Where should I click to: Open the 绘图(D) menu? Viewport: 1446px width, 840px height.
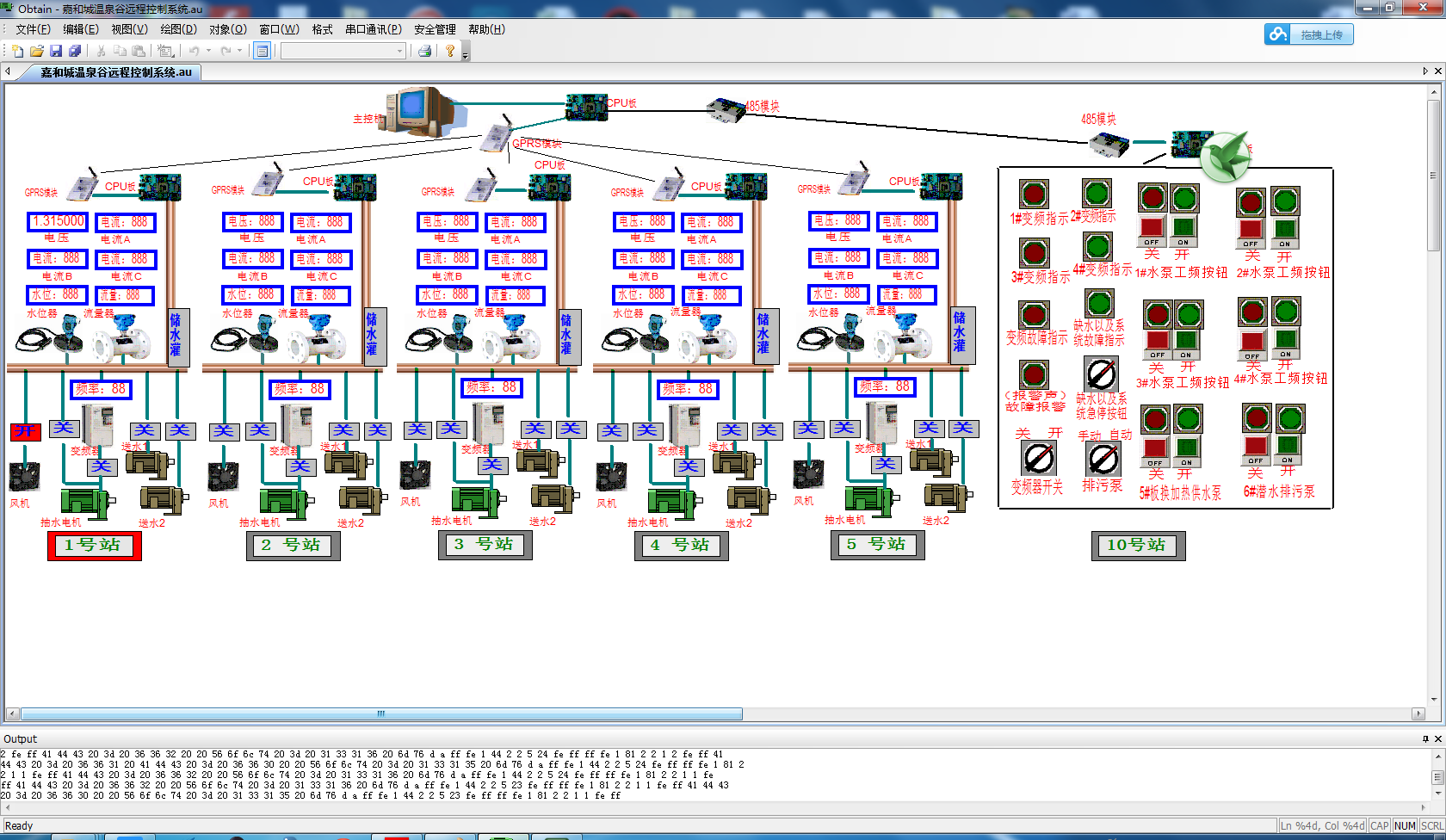tap(178, 29)
